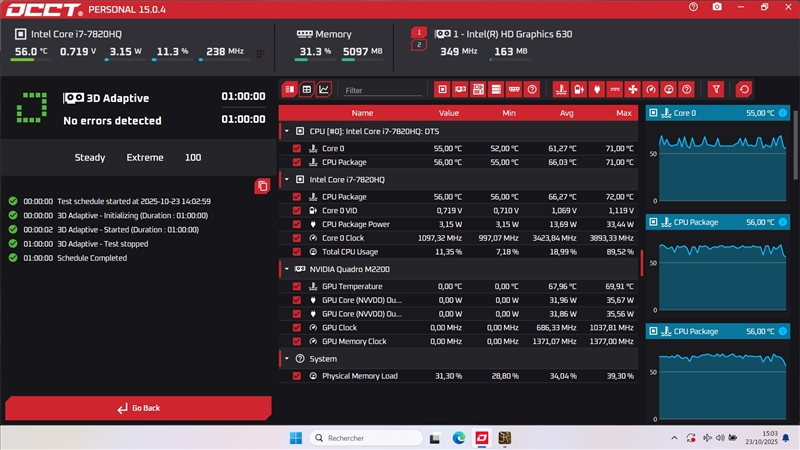Open the Windows Start menu

click(x=296, y=438)
